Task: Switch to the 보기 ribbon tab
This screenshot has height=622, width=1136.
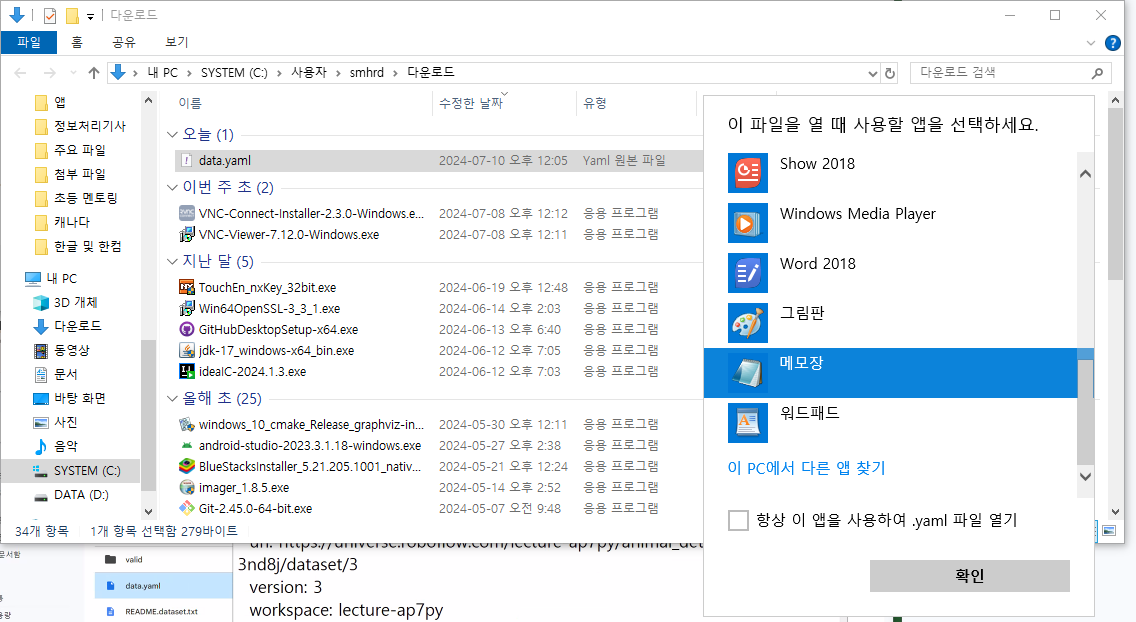Action: coord(177,42)
